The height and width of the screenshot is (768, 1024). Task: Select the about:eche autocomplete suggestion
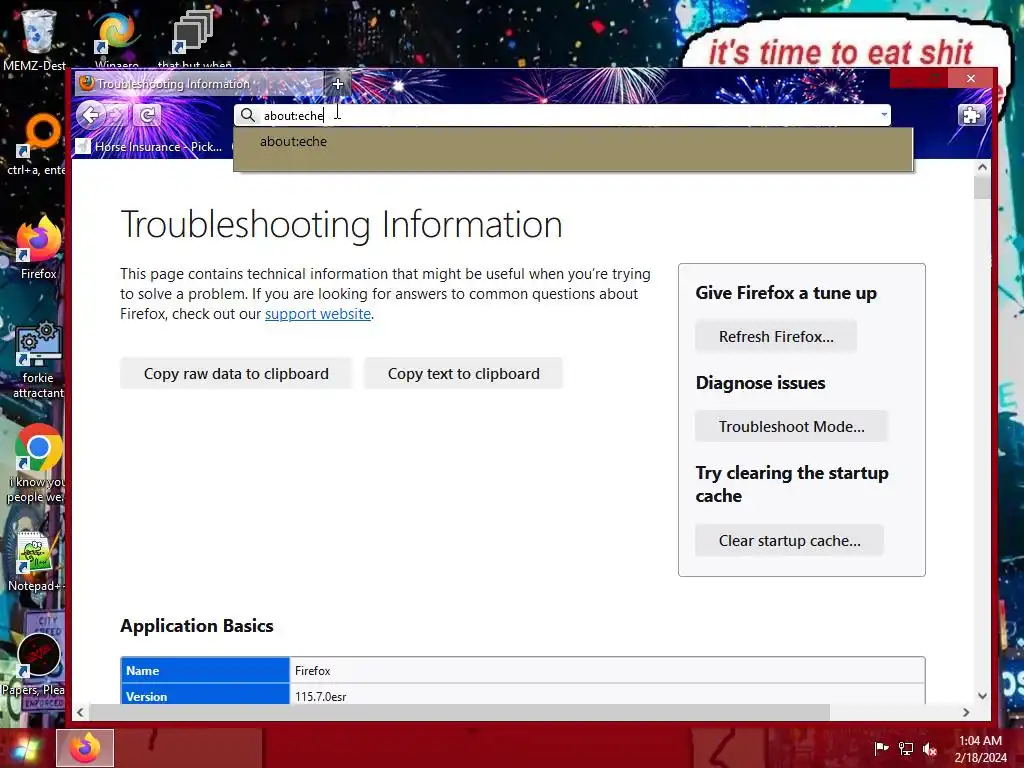[x=573, y=142]
